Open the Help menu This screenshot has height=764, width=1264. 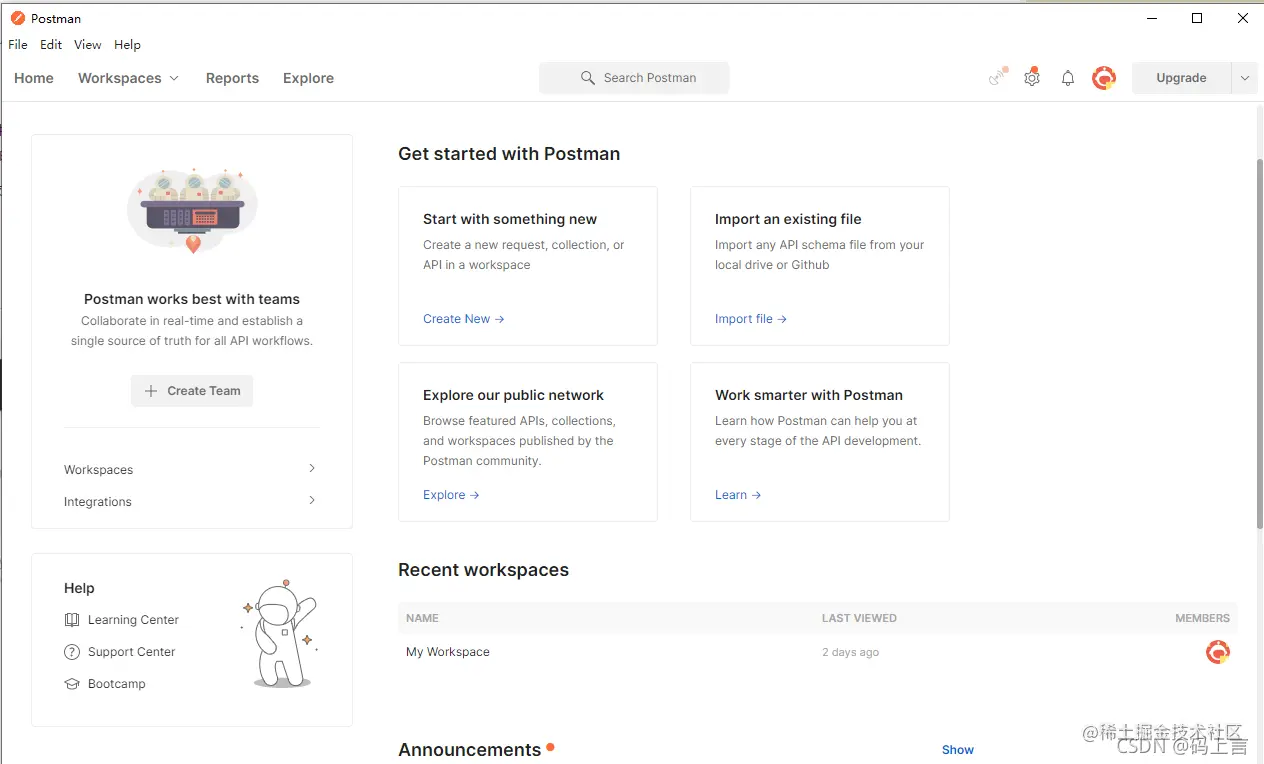point(127,45)
